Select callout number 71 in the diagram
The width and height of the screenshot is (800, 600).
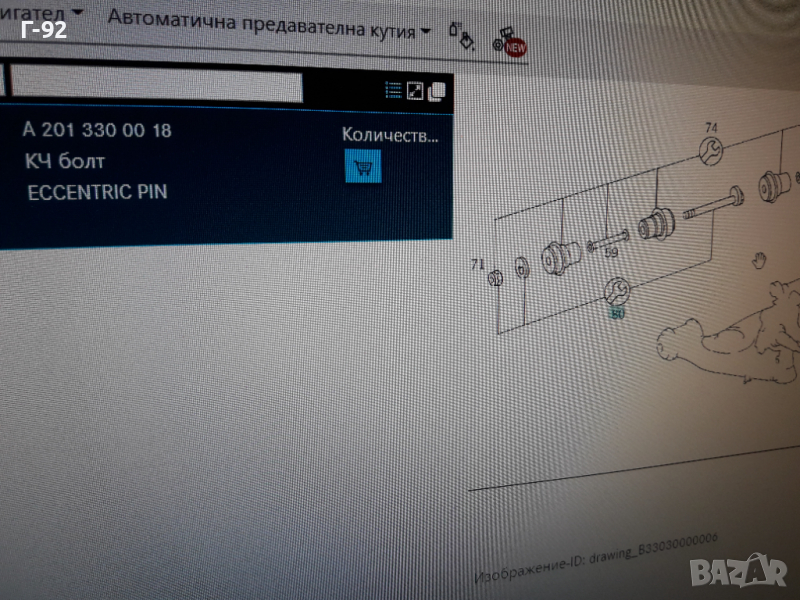coord(477,265)
